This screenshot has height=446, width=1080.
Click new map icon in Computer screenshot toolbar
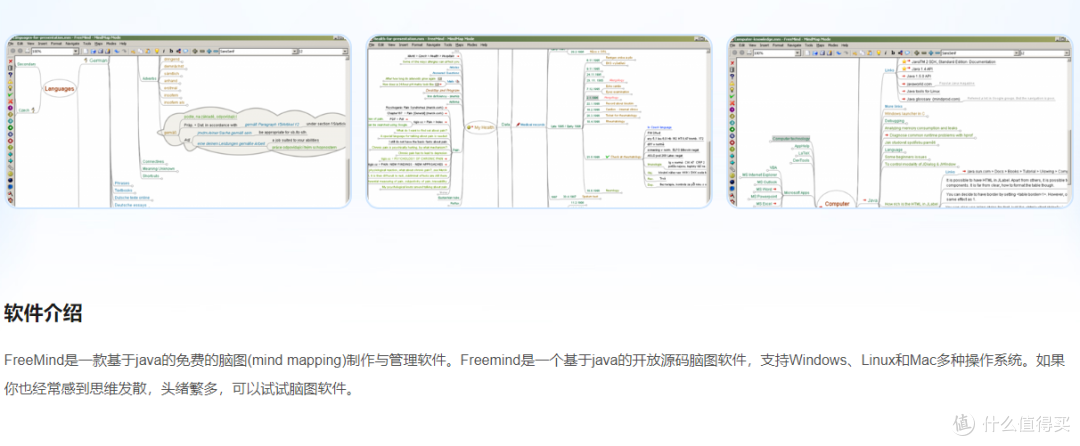(x=807, y=53)
